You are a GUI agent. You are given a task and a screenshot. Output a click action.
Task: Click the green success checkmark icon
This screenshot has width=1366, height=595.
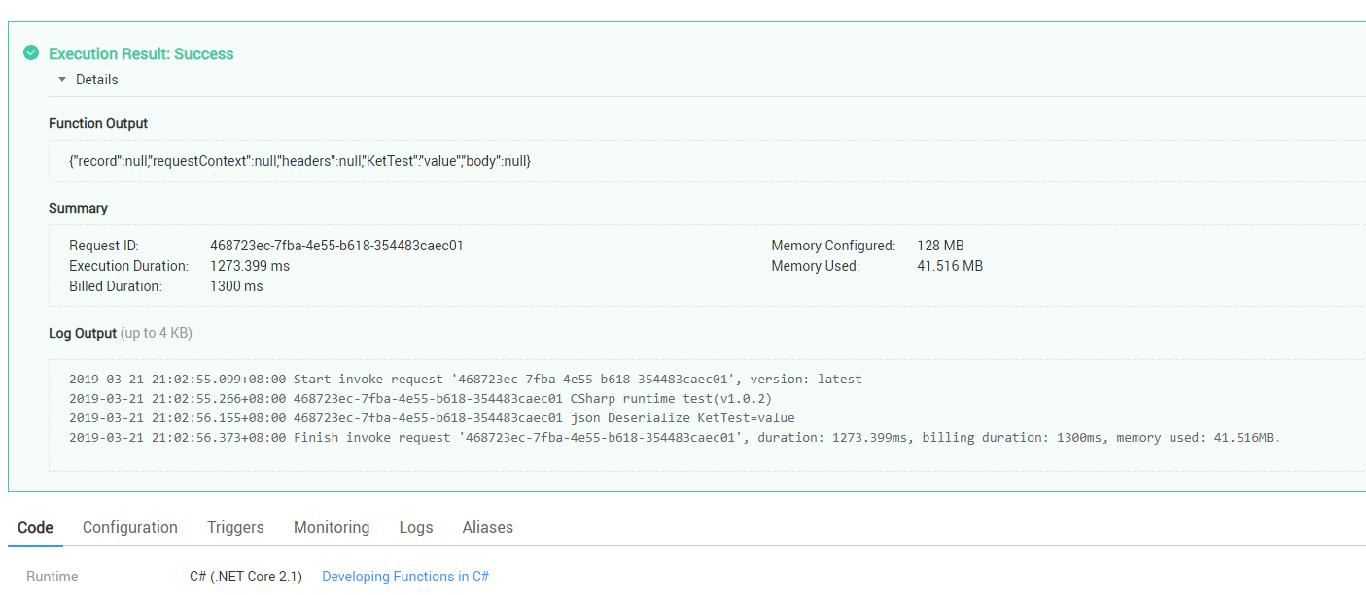(x=31, y=53)
